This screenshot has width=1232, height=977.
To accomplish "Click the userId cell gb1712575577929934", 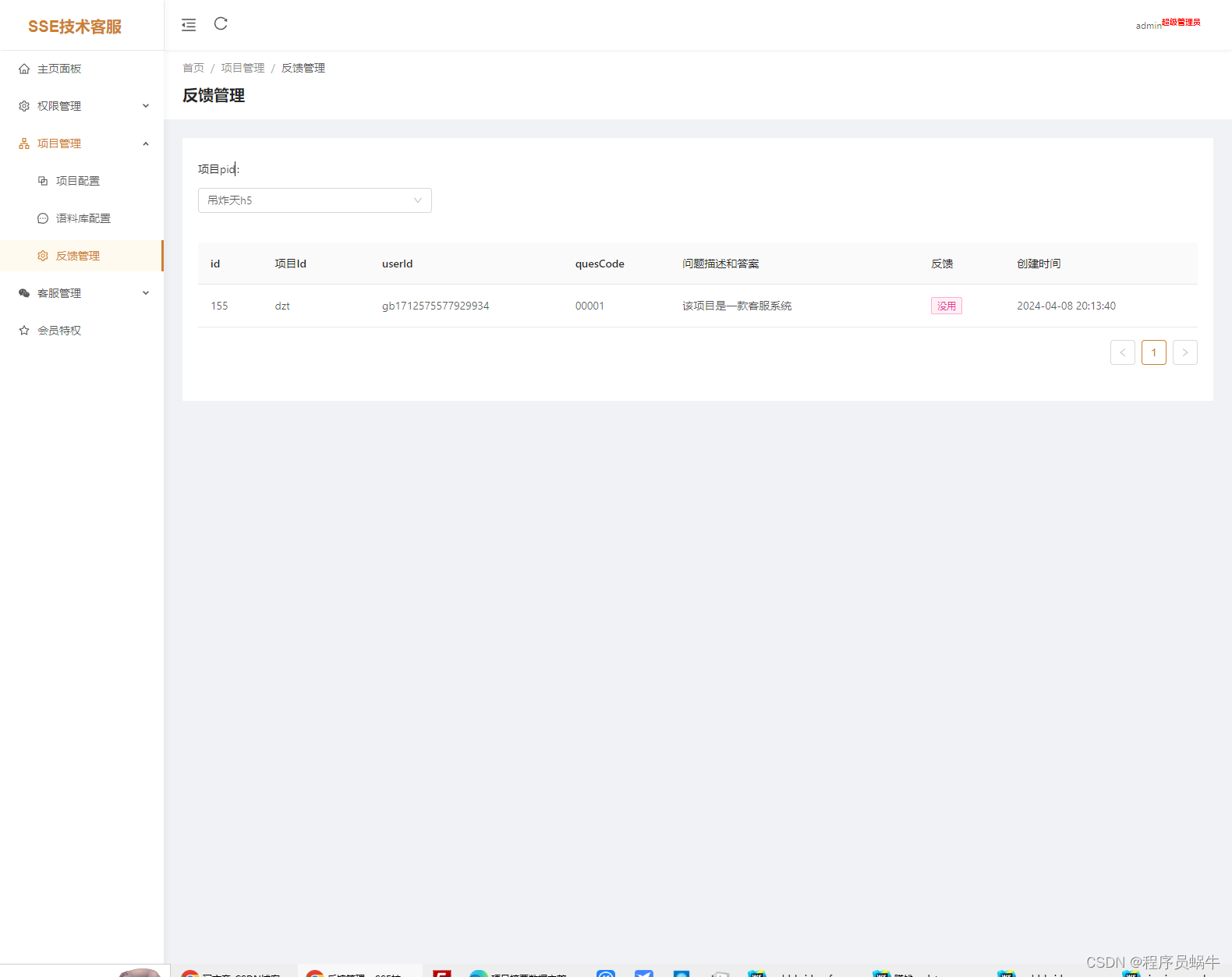I will tap(435, 306).
